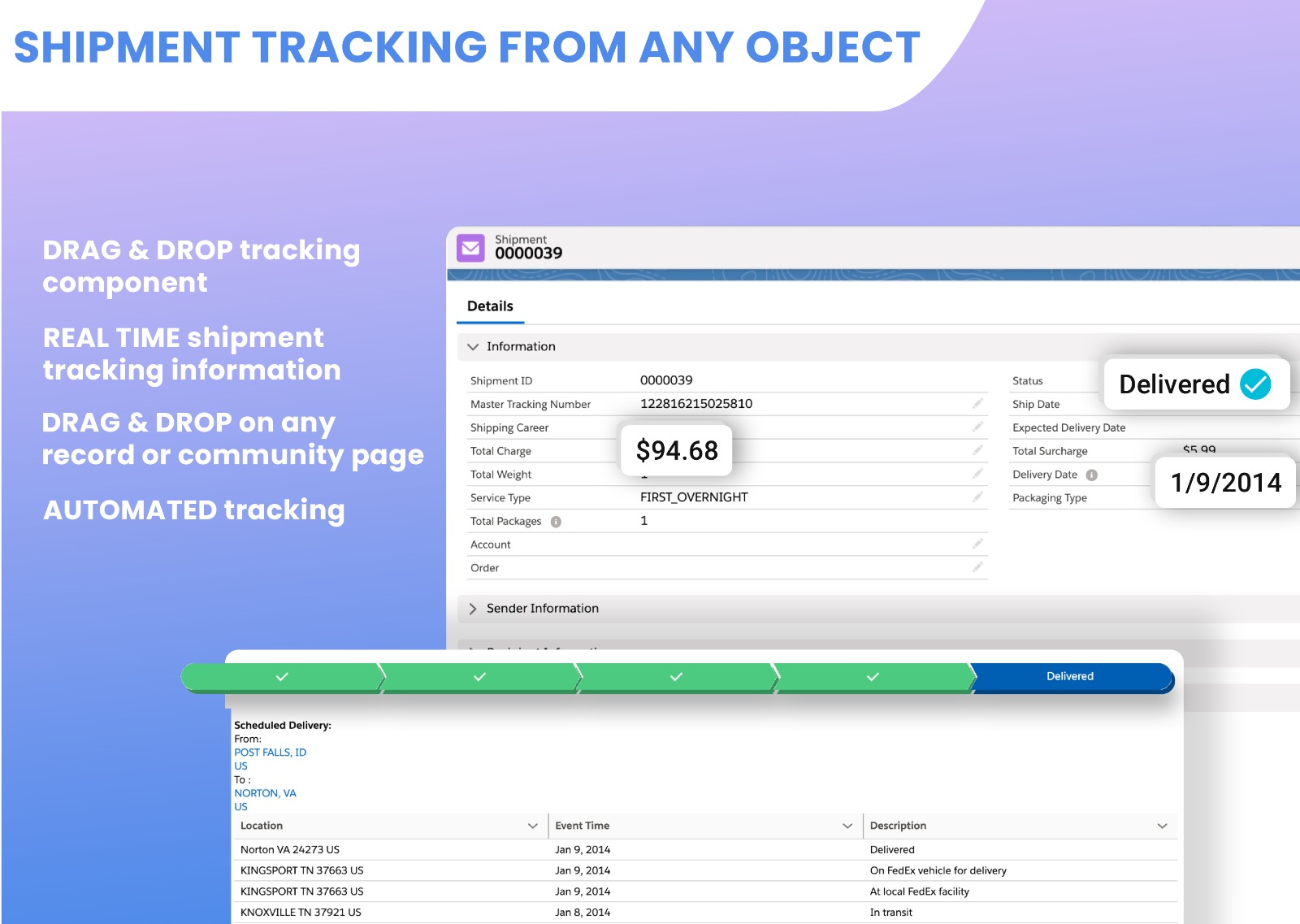
Task: Edit the Account field pencil icon
Action: [977, 544]
